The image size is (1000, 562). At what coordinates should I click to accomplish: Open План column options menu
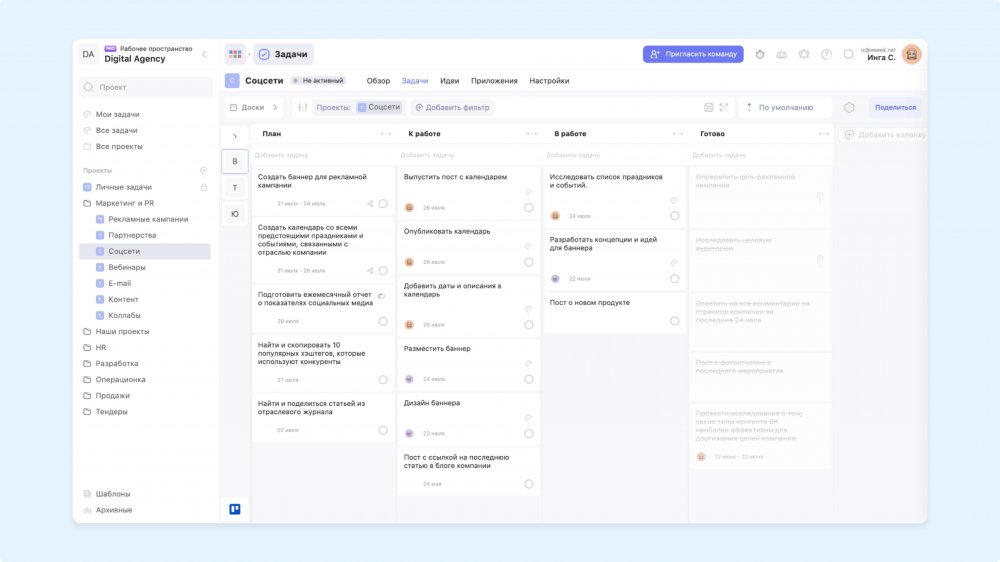point(386,134)
